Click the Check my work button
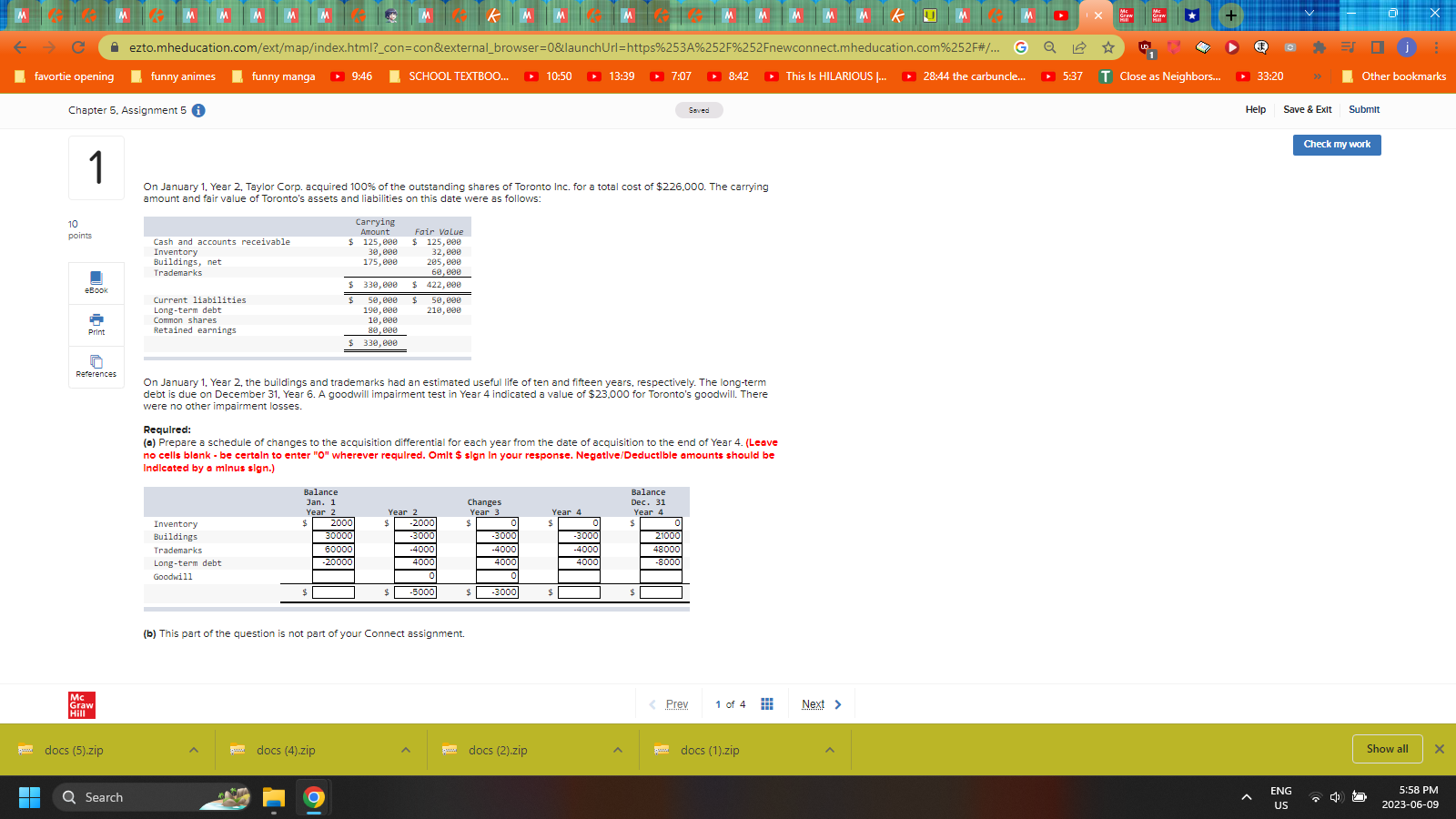 1337,145
